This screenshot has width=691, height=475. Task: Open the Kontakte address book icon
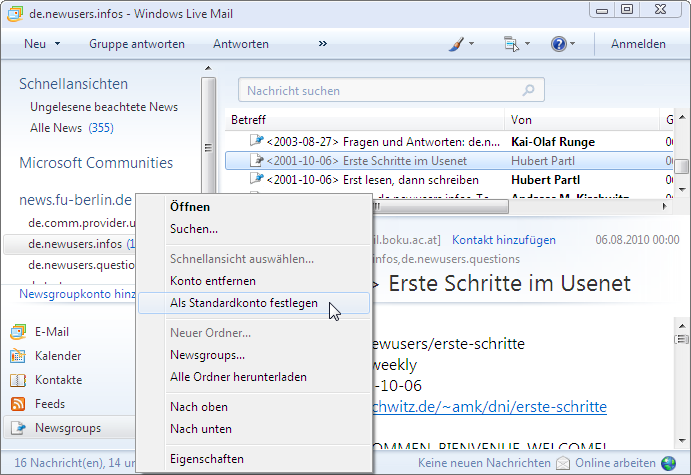[x=17, y=380]
